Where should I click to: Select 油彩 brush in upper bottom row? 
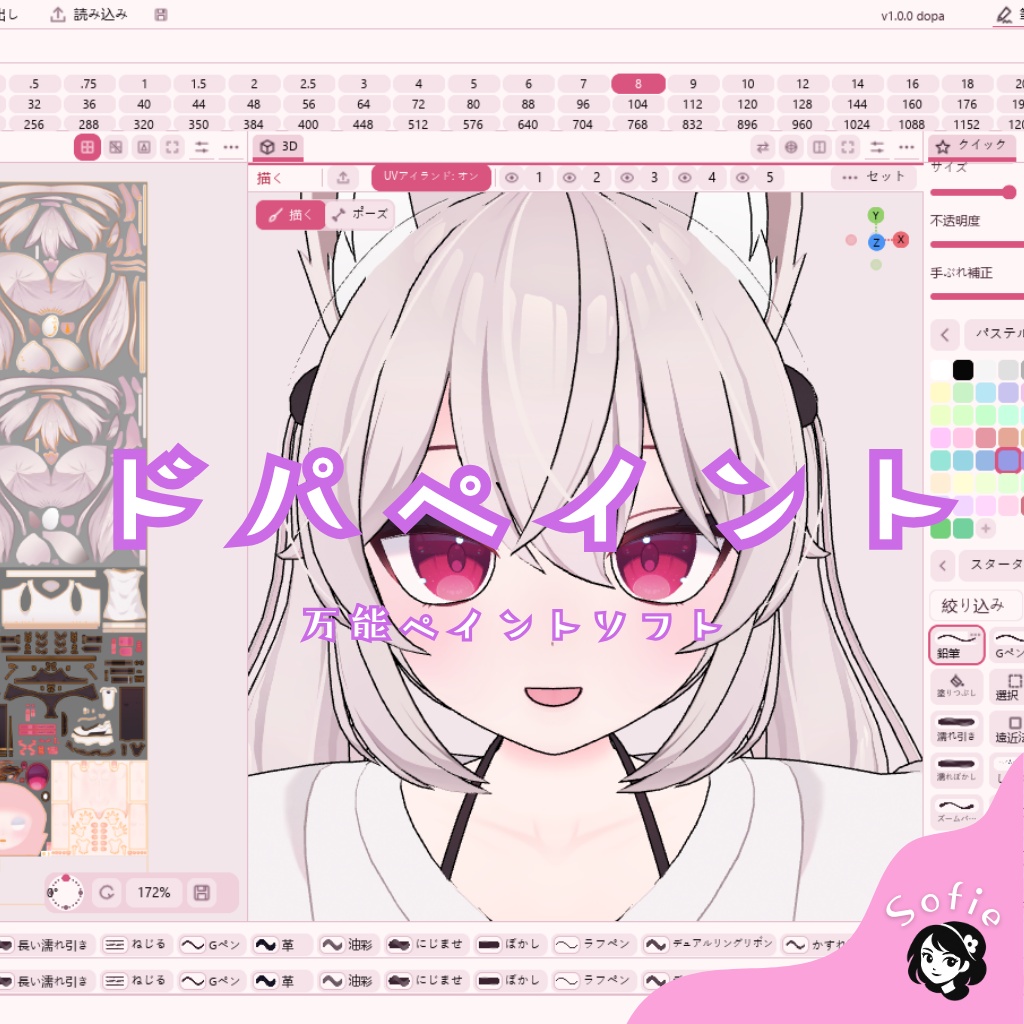click(x=347, y=944)
